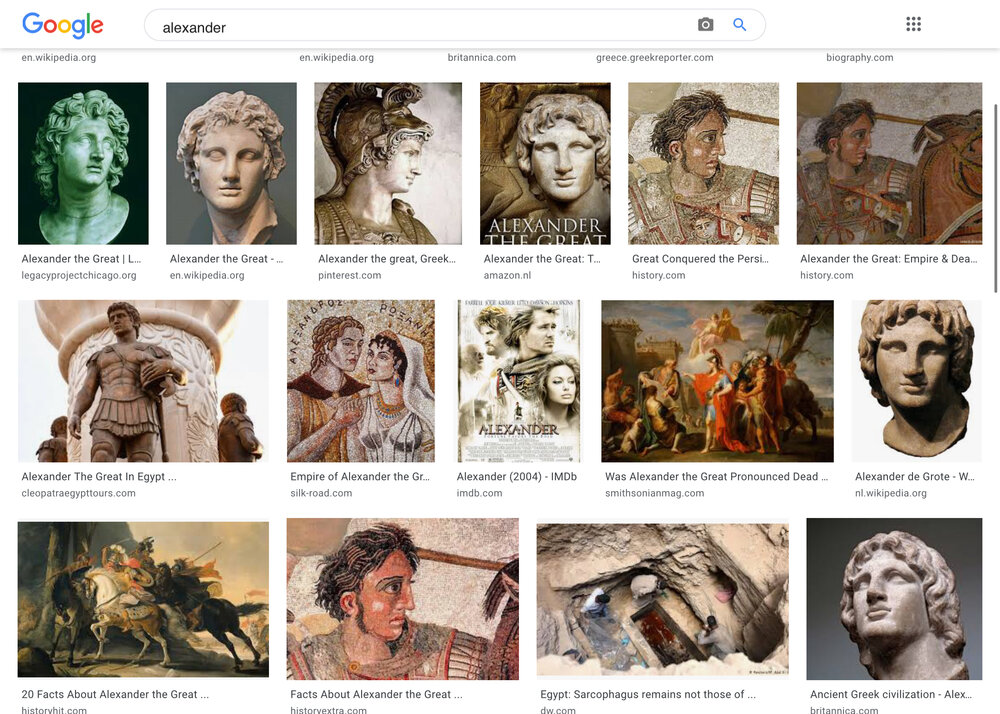
Task: Open "Alexander The Great In Egypt" title
Action: [x=99, y=476]
